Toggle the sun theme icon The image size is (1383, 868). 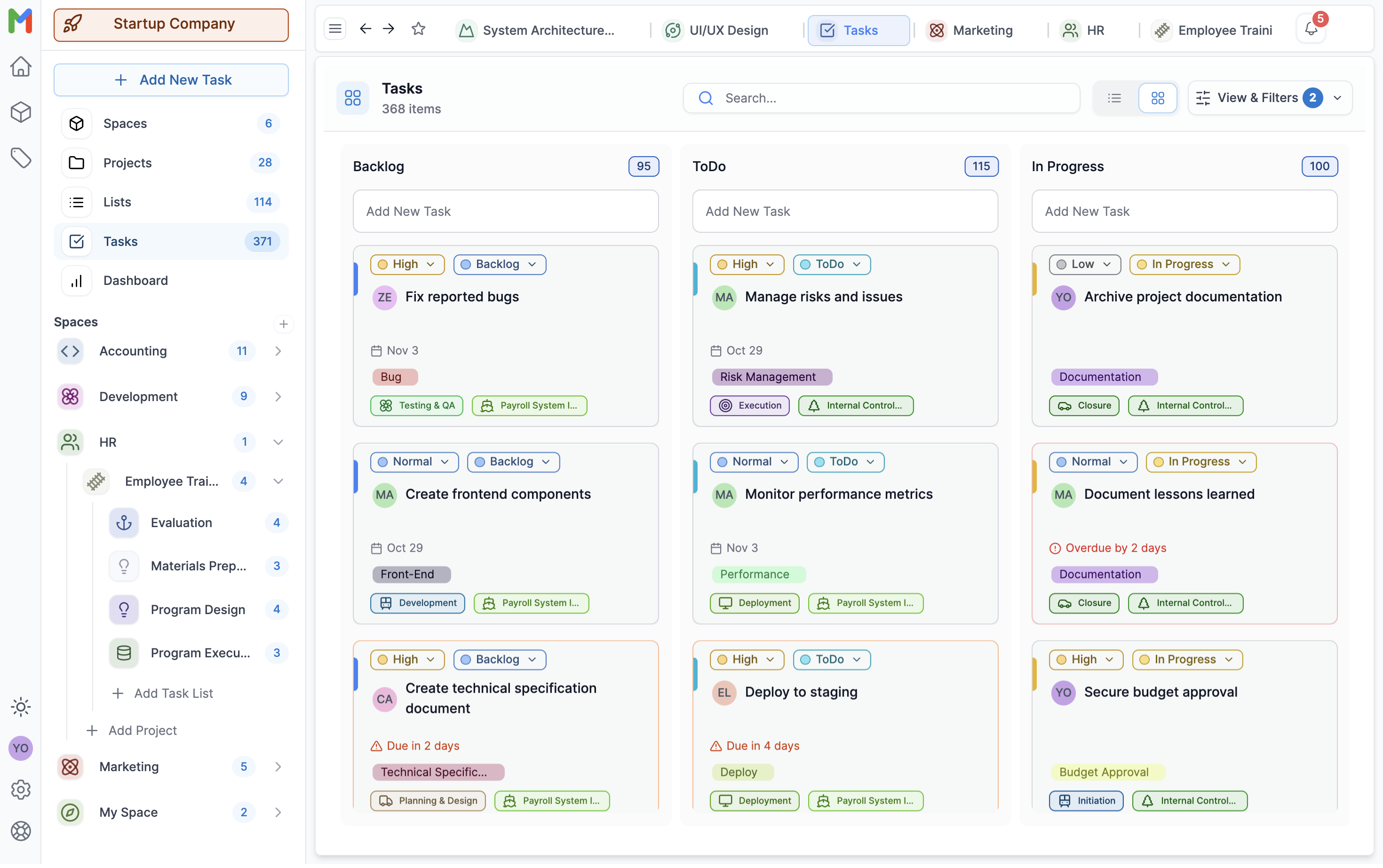point(21,707)
